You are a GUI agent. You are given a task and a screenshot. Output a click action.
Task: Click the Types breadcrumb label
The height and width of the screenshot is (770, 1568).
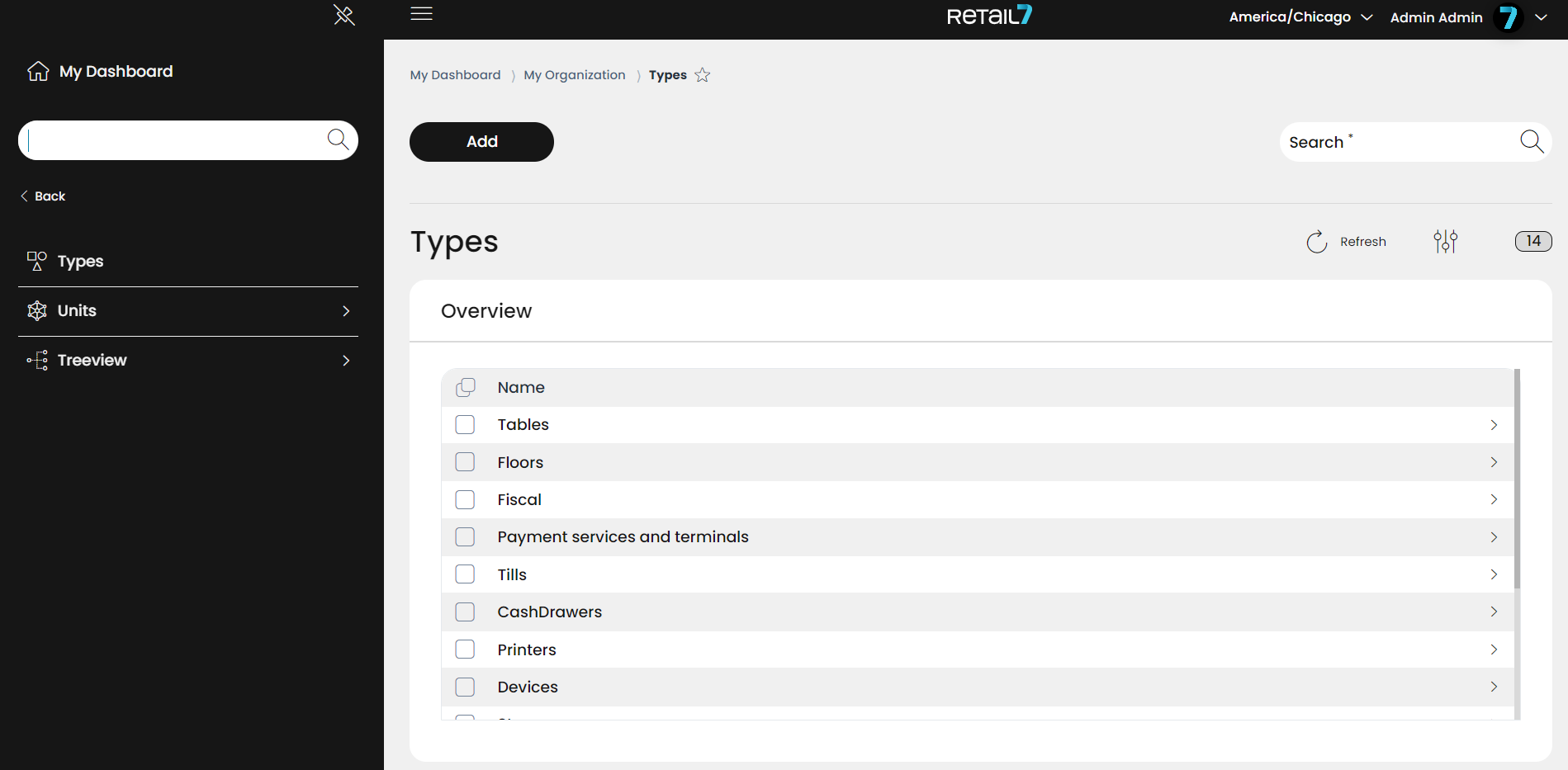[x=668, y=75]
